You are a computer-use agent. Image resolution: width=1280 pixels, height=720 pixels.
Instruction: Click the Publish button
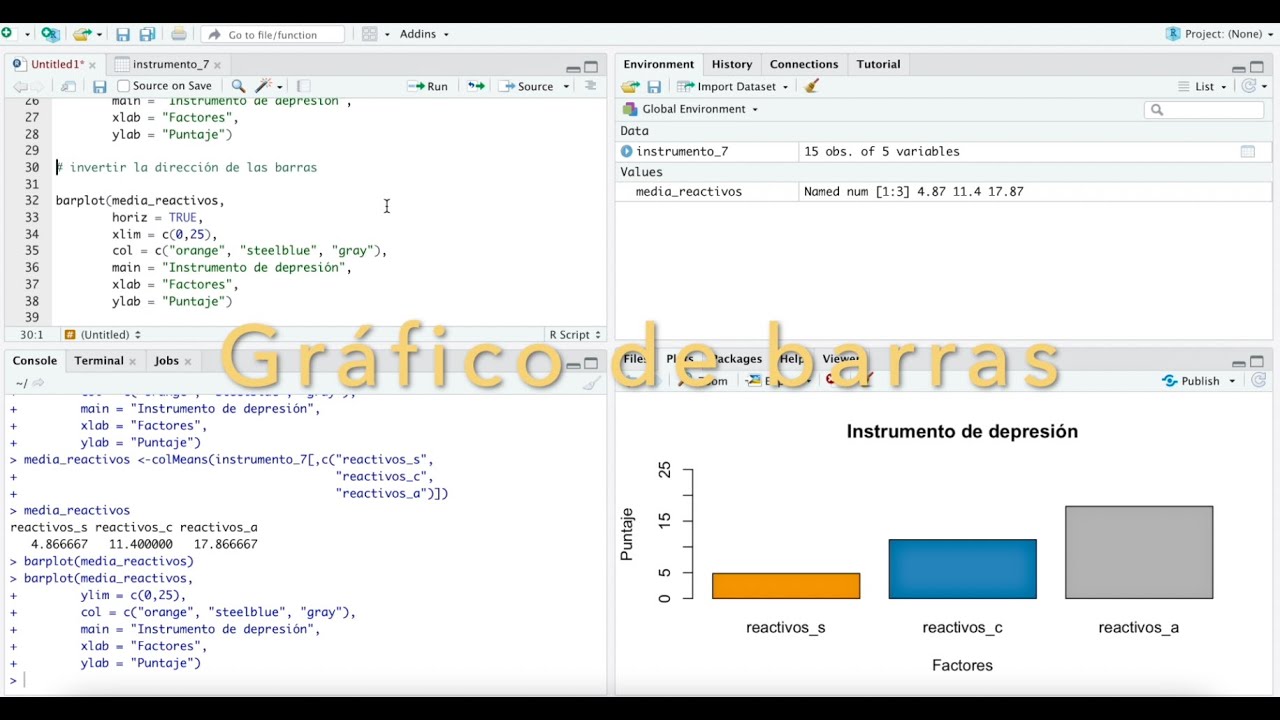click(1191, 381)
